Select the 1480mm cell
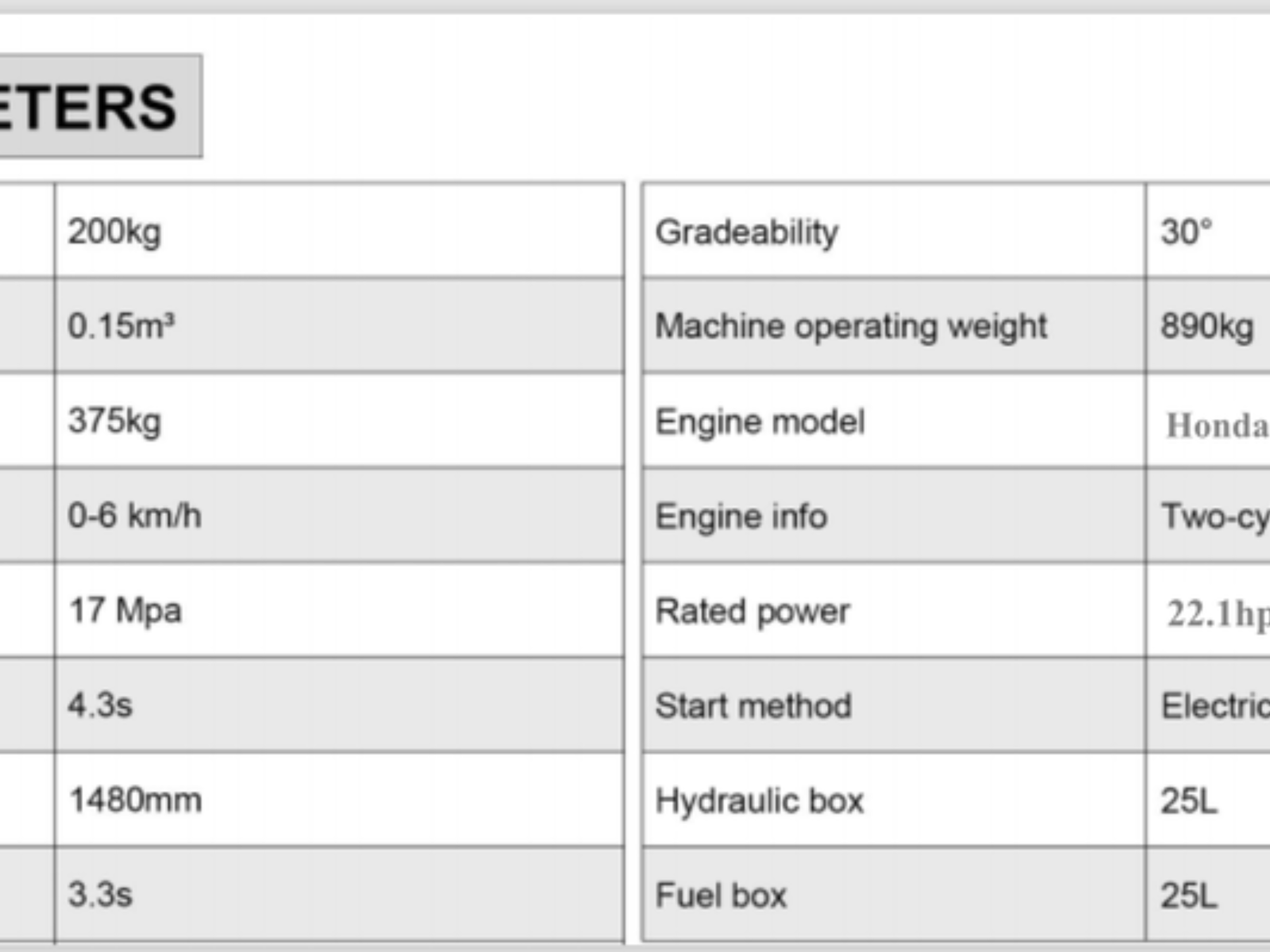The image size is (1270, 952). pyautogui.click(x=135, y=800)
